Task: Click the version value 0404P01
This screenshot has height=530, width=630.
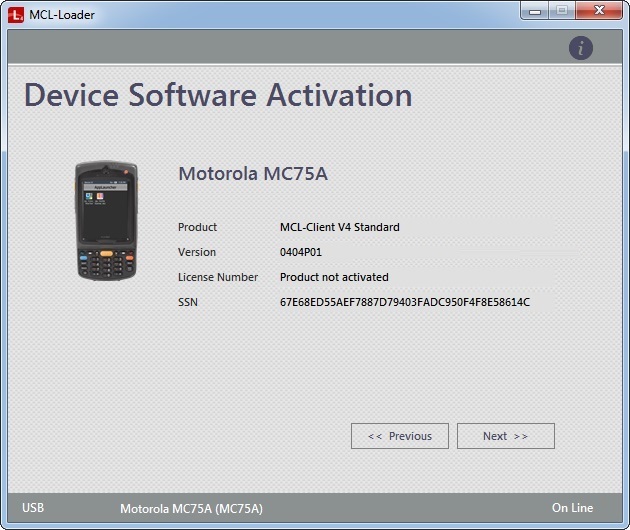Action: tap(301, 252)
